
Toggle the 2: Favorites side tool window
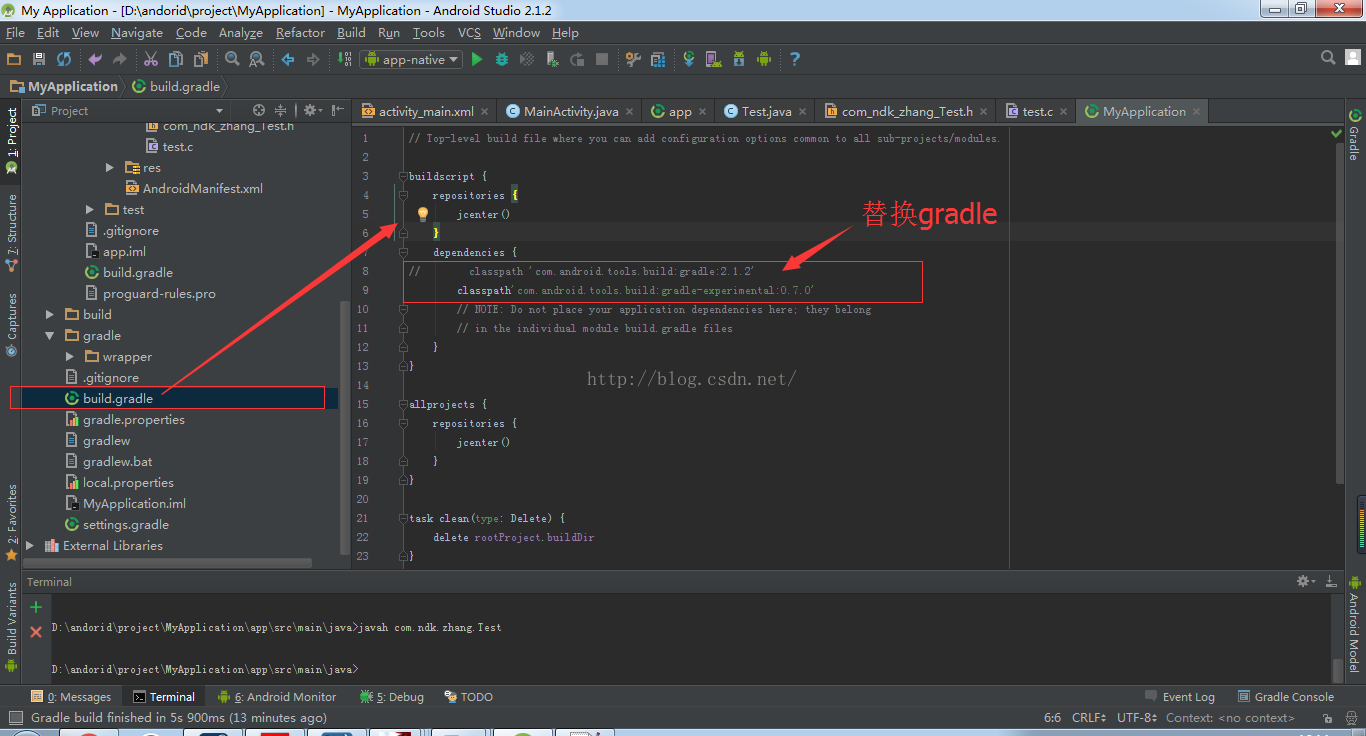[x=12, y=523]
